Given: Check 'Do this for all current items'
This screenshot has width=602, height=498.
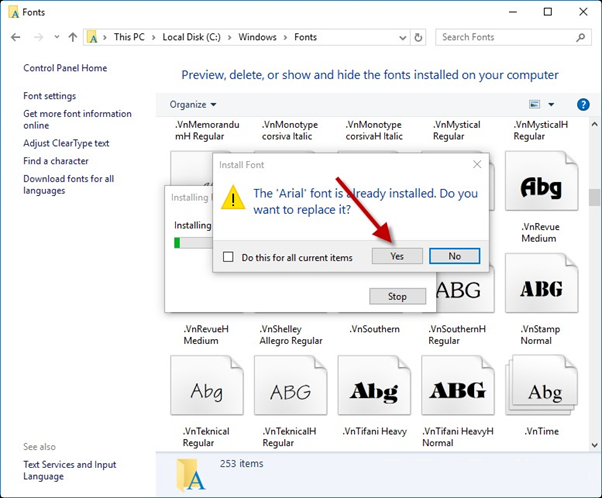Looking at the screenshot, I should coord(228,257).
